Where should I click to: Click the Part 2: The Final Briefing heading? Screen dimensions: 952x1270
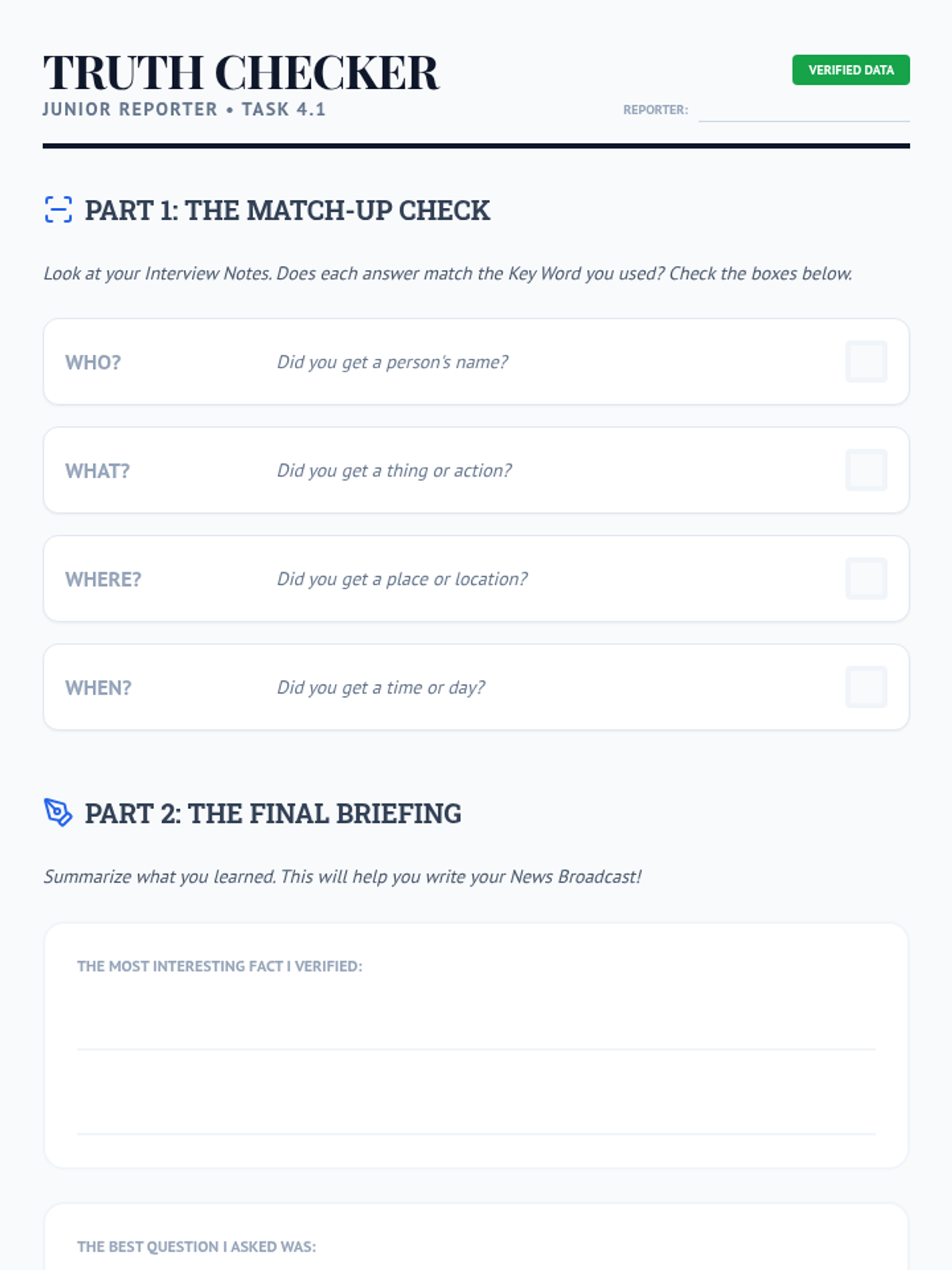click(x=273, y=814)
